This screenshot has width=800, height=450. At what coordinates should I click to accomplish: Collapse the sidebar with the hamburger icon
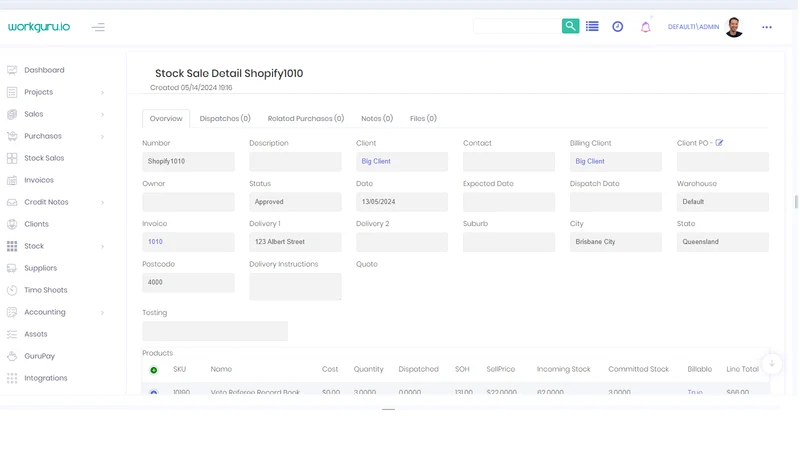[98, 28]
